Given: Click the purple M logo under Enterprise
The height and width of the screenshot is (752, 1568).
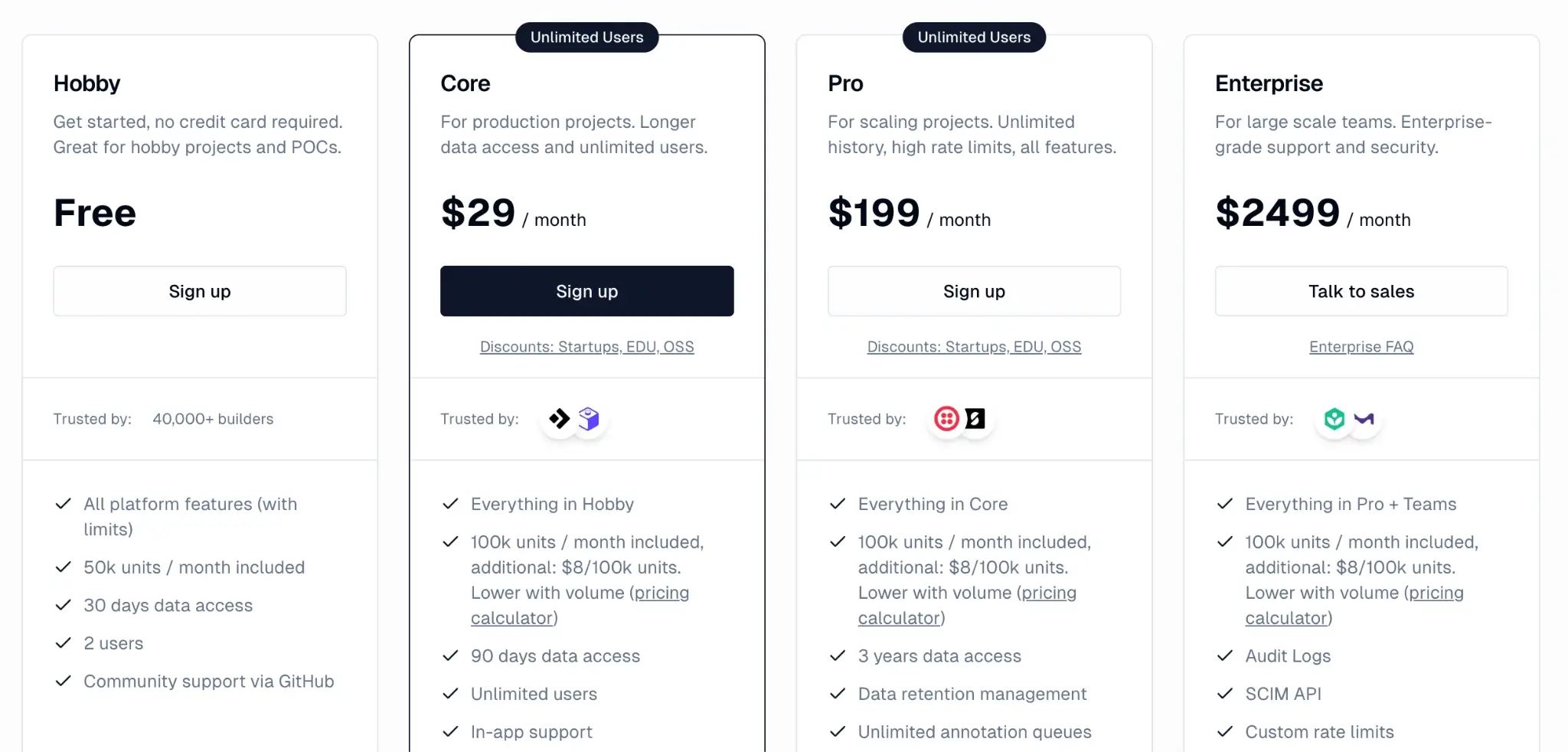Looking at the screenshot, I should pyautogui.click(x=1364, y=419).
